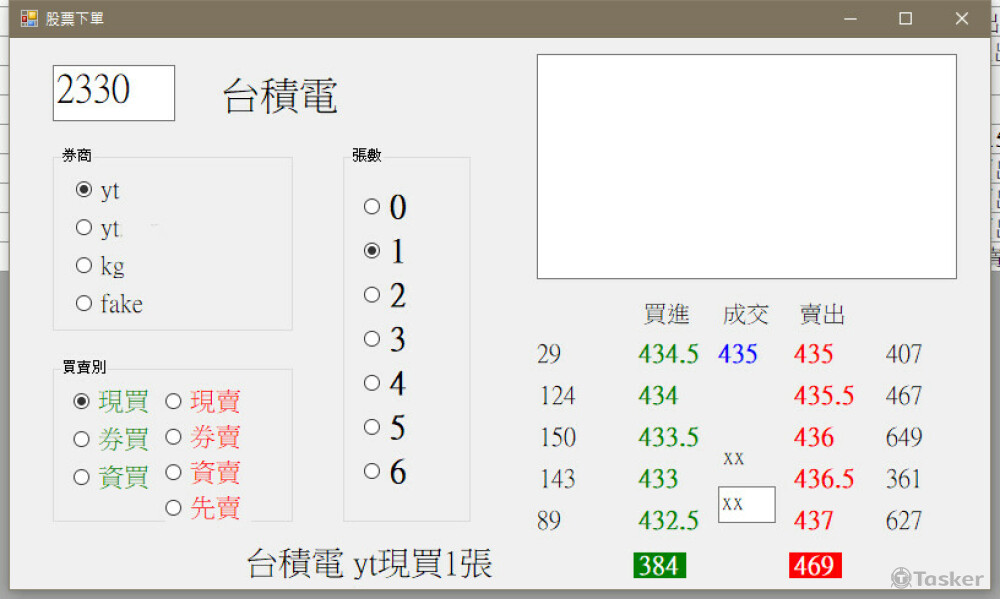Screen dimensions: 1000x599
Task: Click bid price 434
Action: (x=658, y=396)
